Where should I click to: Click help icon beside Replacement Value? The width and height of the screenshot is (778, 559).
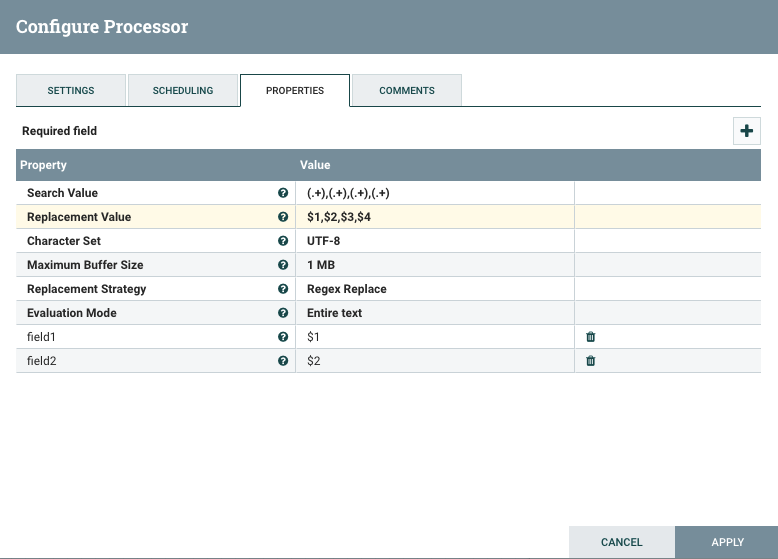(283, 217)
